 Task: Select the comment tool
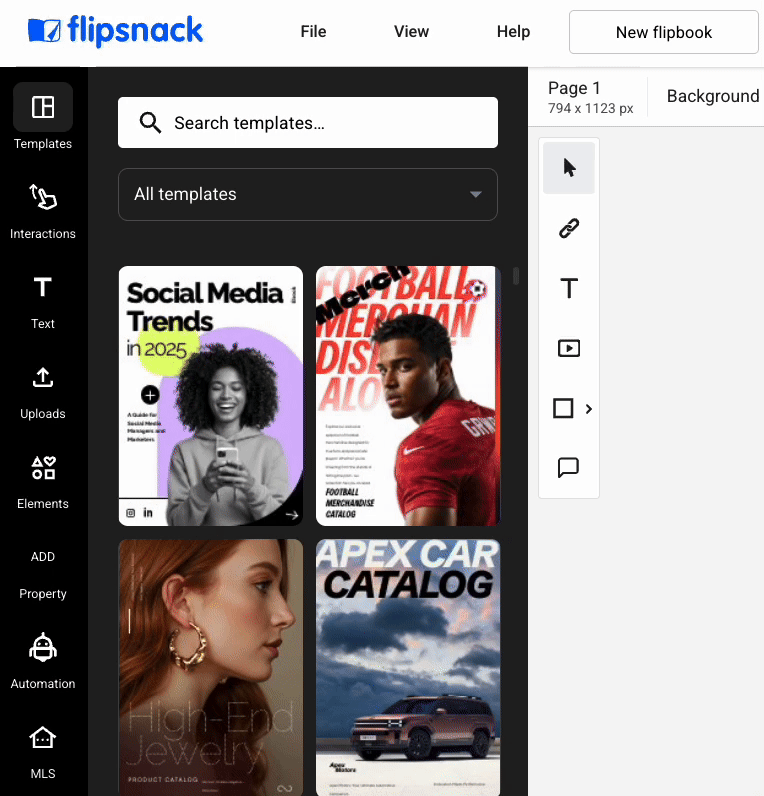568,468
